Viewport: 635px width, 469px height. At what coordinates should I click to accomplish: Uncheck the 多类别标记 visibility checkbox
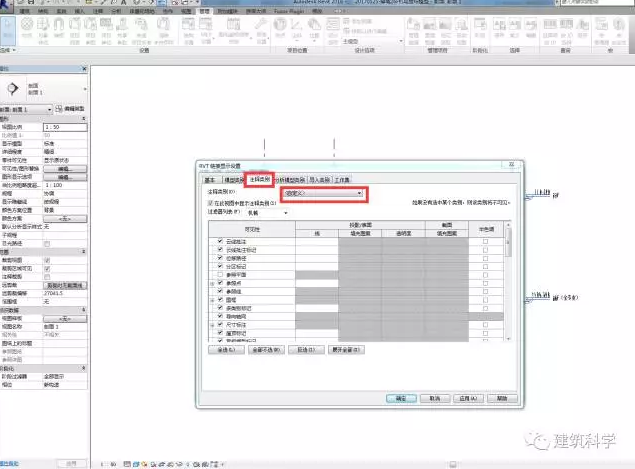(x=220, y=308)
